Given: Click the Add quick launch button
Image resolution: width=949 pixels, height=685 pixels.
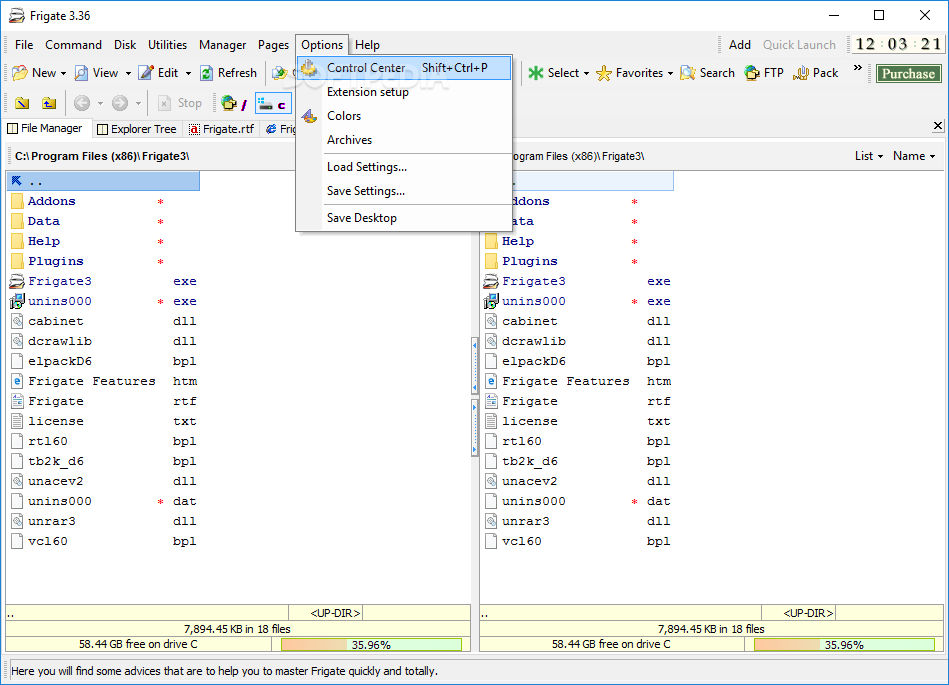Looking at the screenshot, I should (740, 45).
